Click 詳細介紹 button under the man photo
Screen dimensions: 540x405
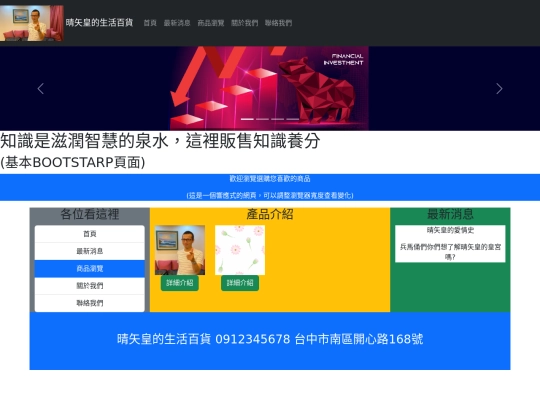(180, 283)
